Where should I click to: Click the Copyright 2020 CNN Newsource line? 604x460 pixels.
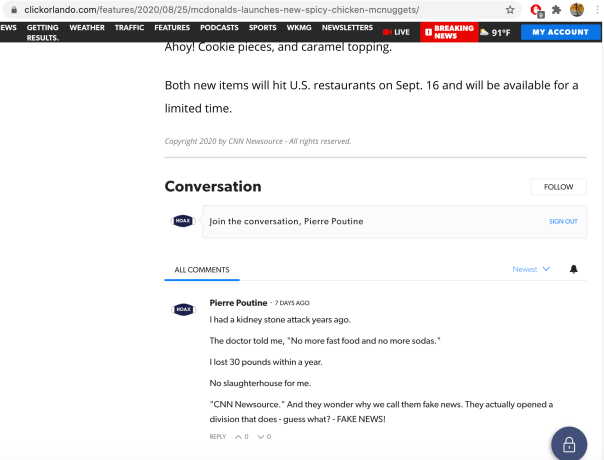point(258,141)
